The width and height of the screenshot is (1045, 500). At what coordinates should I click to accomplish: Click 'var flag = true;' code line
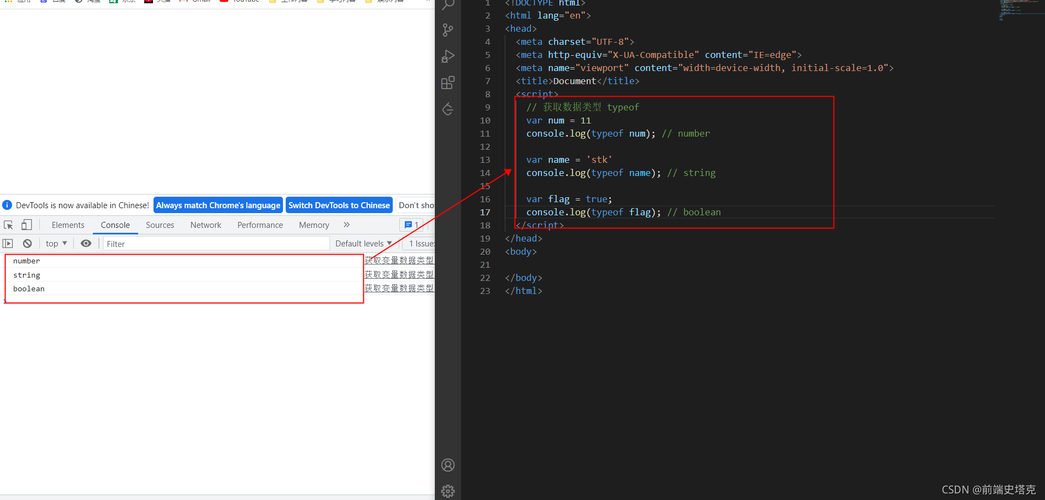(x=569, y=199)
